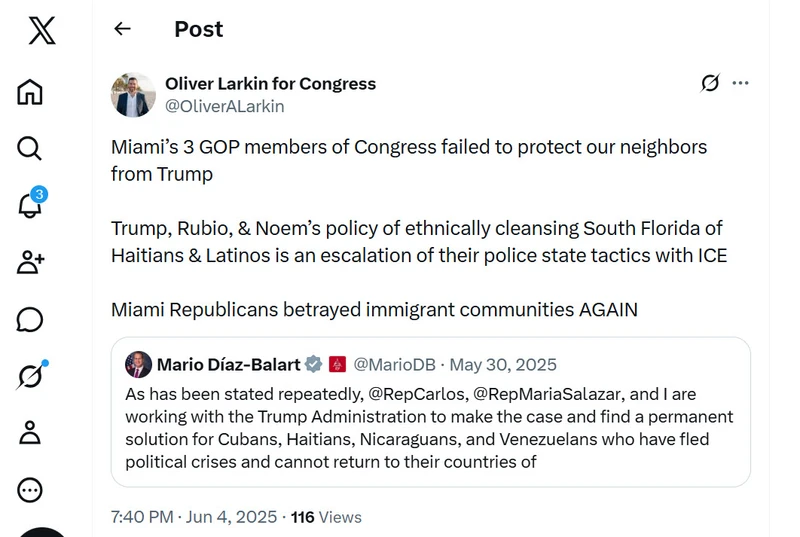Open Grok in the sidebar
This screenshot has height=537, width=800.
(32, 375)
